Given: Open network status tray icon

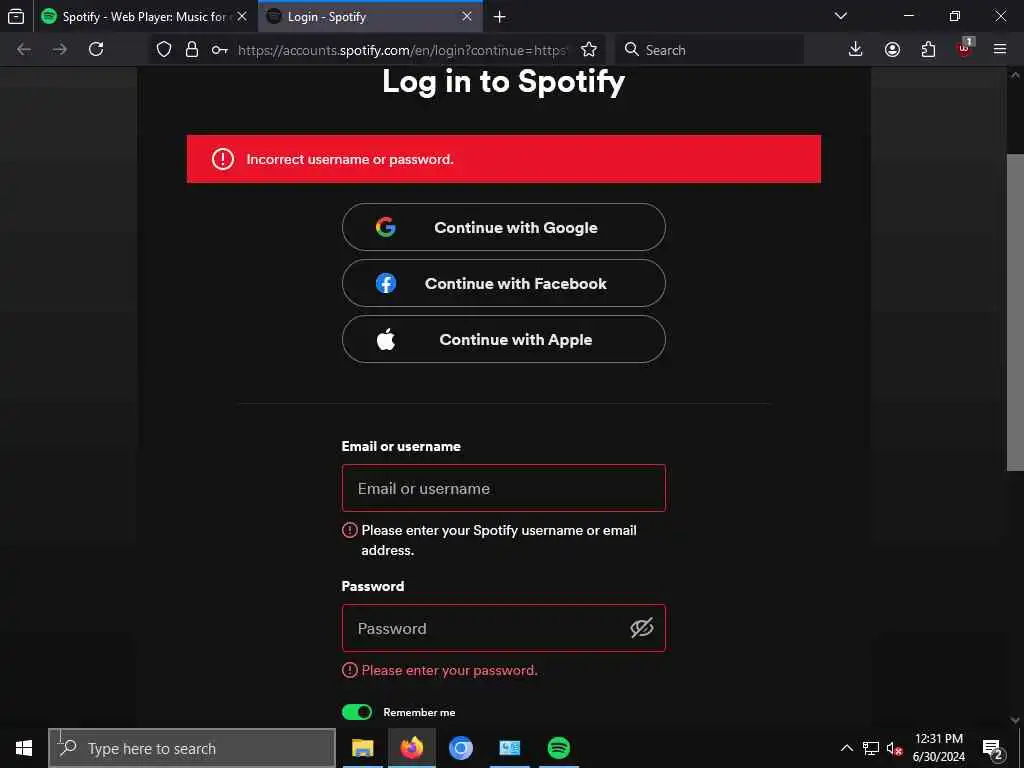Looking at the screenshot, I should coord(871,748).
